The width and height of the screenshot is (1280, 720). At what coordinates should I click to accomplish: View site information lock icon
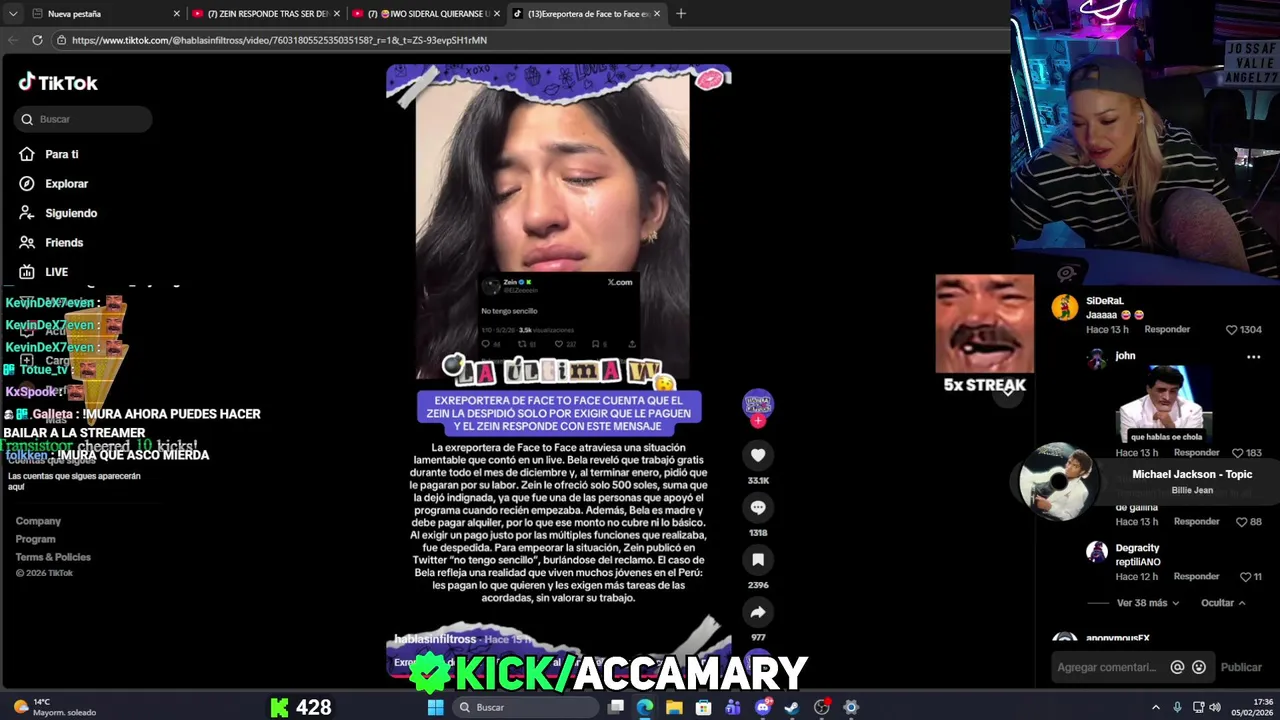[61, 40]
